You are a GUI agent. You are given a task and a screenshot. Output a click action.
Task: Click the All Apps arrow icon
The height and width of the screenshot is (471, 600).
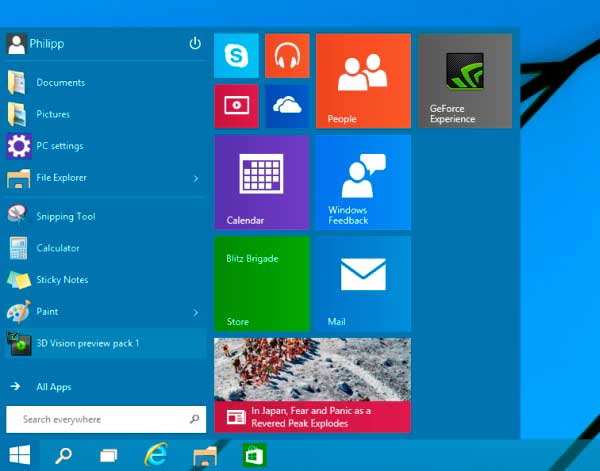[x=15, y=386]
